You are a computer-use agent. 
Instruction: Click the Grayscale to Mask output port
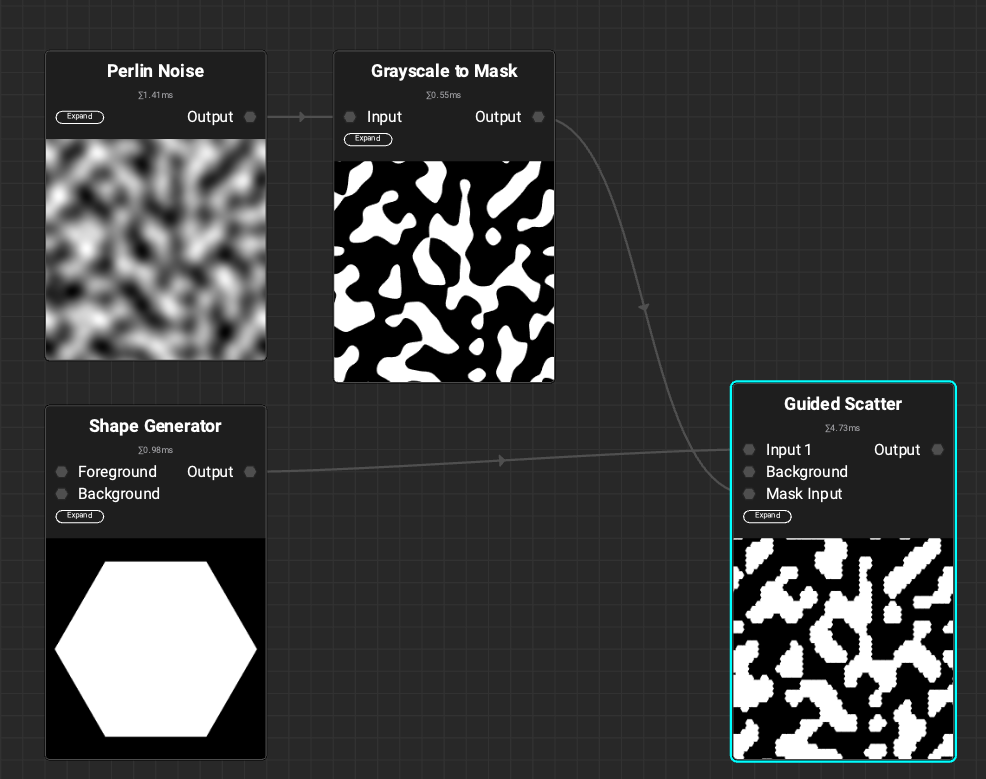[x=538, y=117]
